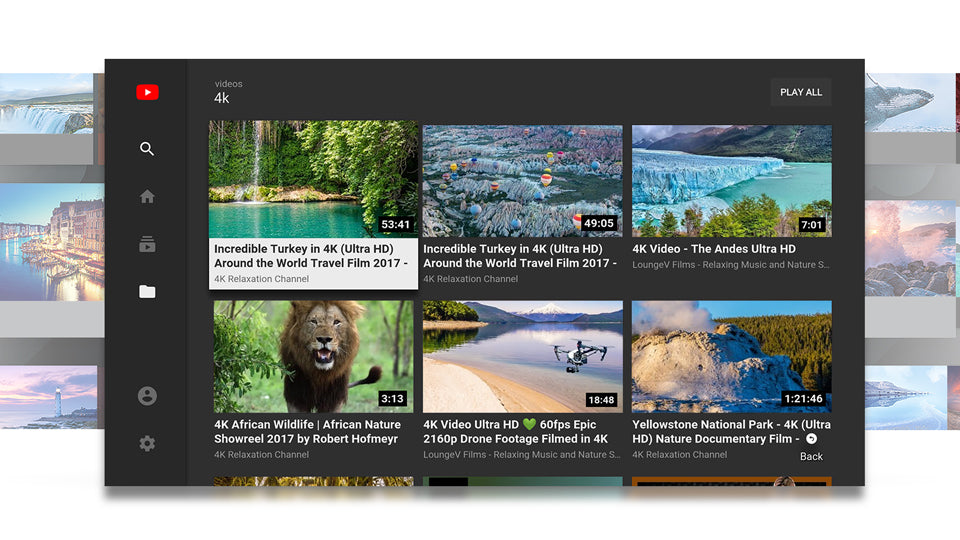Screen dimensions: 960x540
Task: Click '4K Relaxation Channel' under Yellowstone video
Action: click(680, 454)
